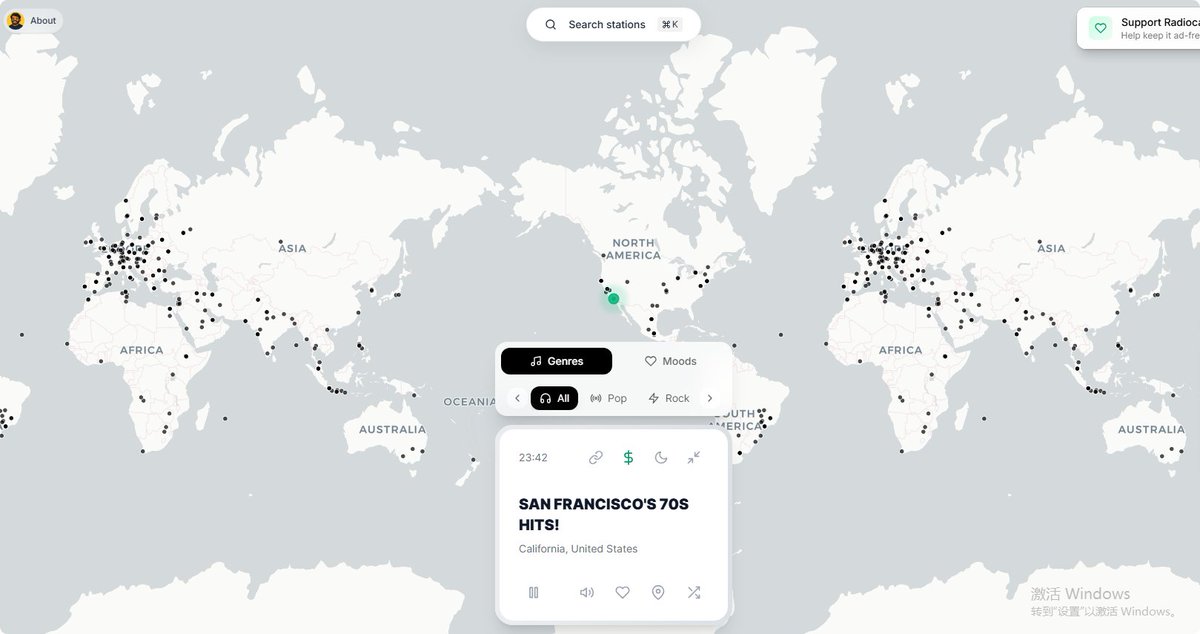Select the highlighted green station marker

(x=613, y=298)
